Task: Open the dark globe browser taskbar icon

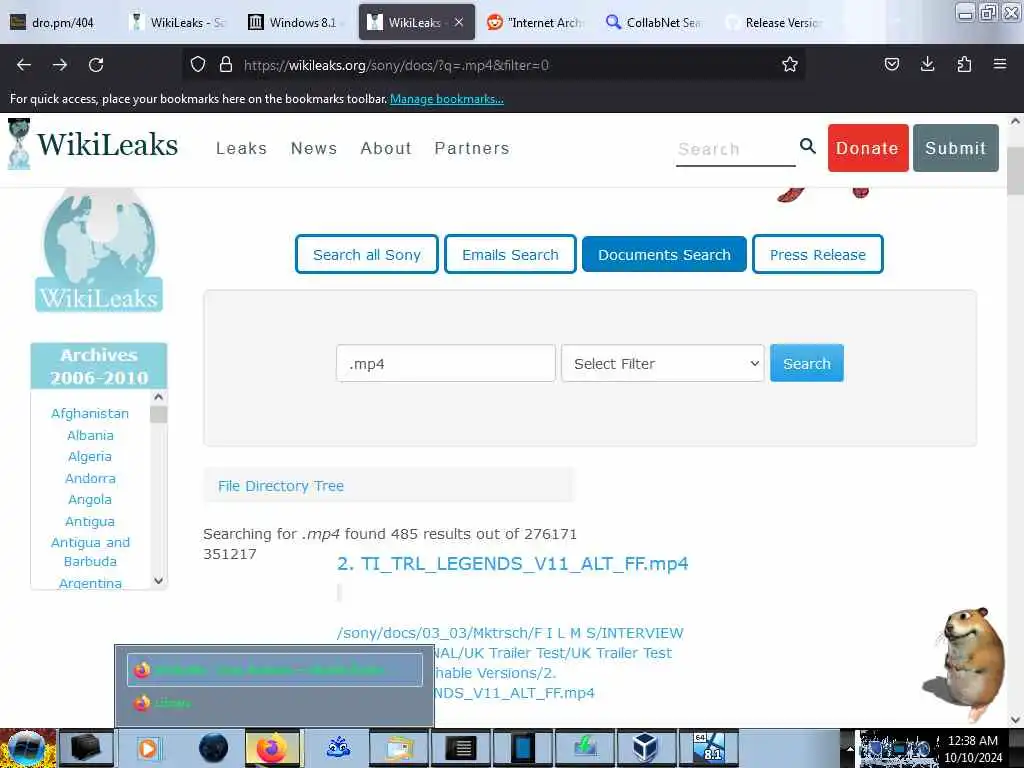Action: [x=214, y=748]
